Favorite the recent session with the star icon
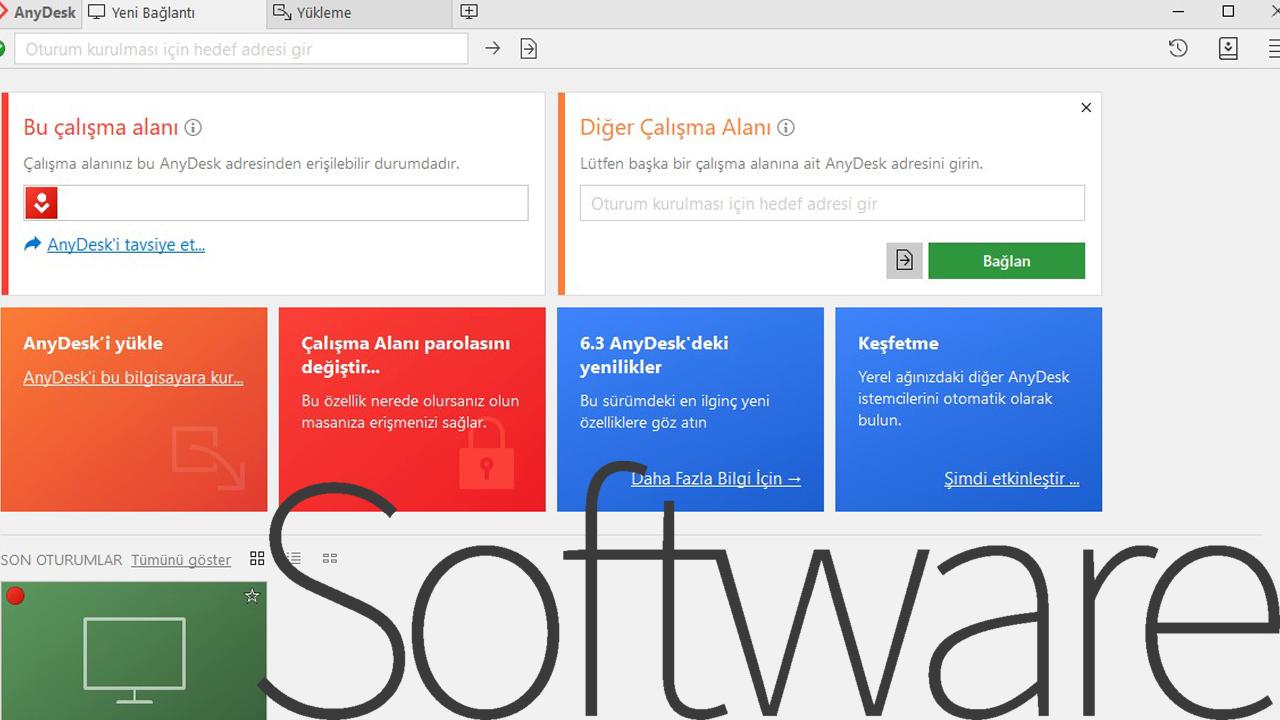The image size is (1280, 720). click(252, 596)
